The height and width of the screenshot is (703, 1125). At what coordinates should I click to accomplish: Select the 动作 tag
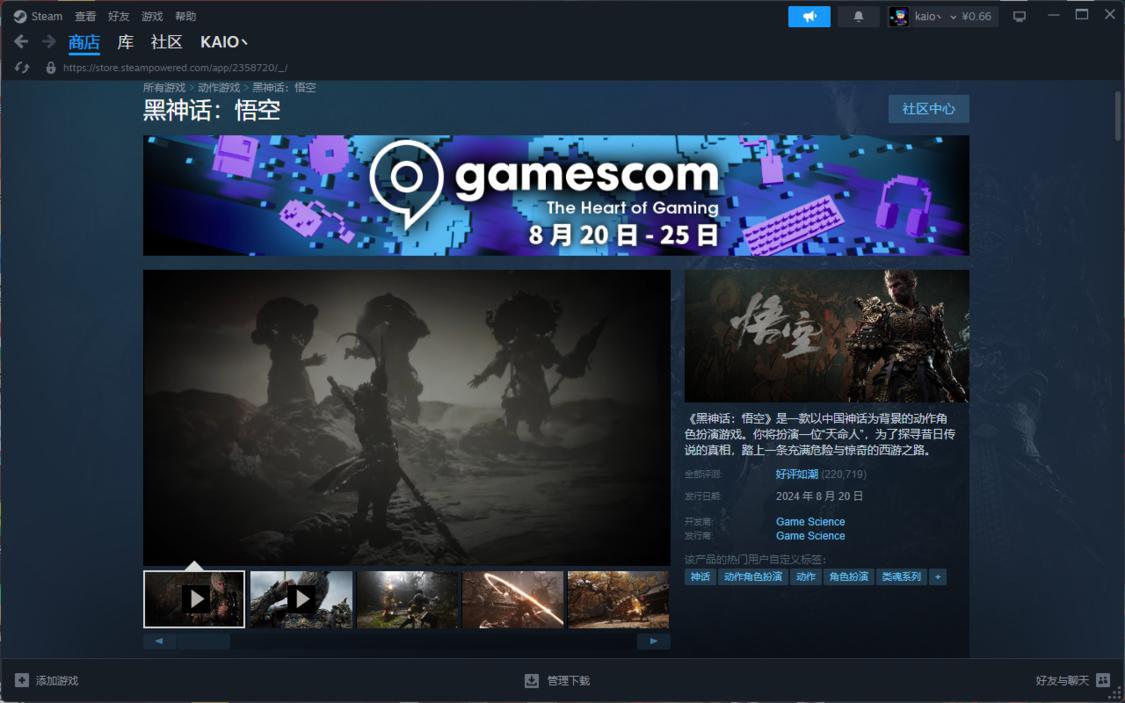(x=806, y=577)
